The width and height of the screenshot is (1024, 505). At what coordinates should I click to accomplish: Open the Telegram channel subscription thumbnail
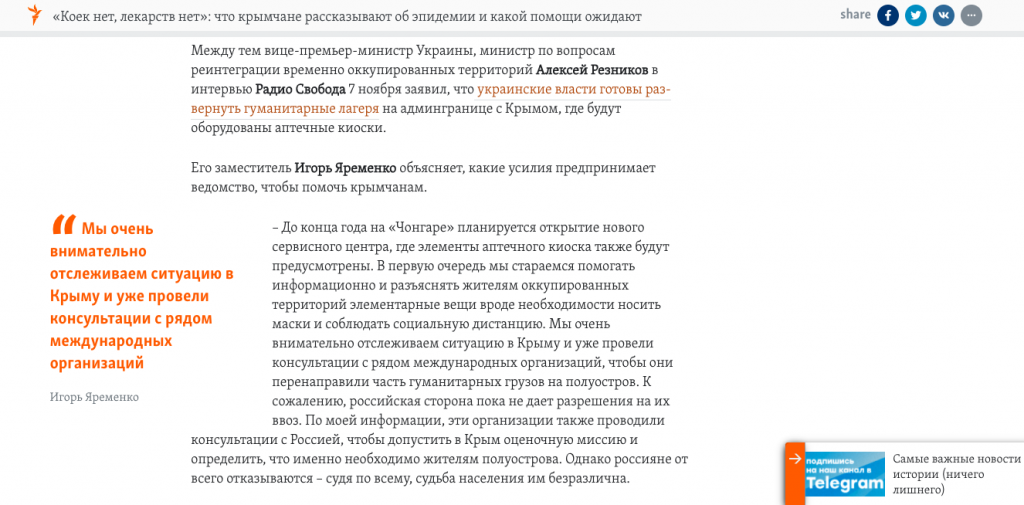845,474
